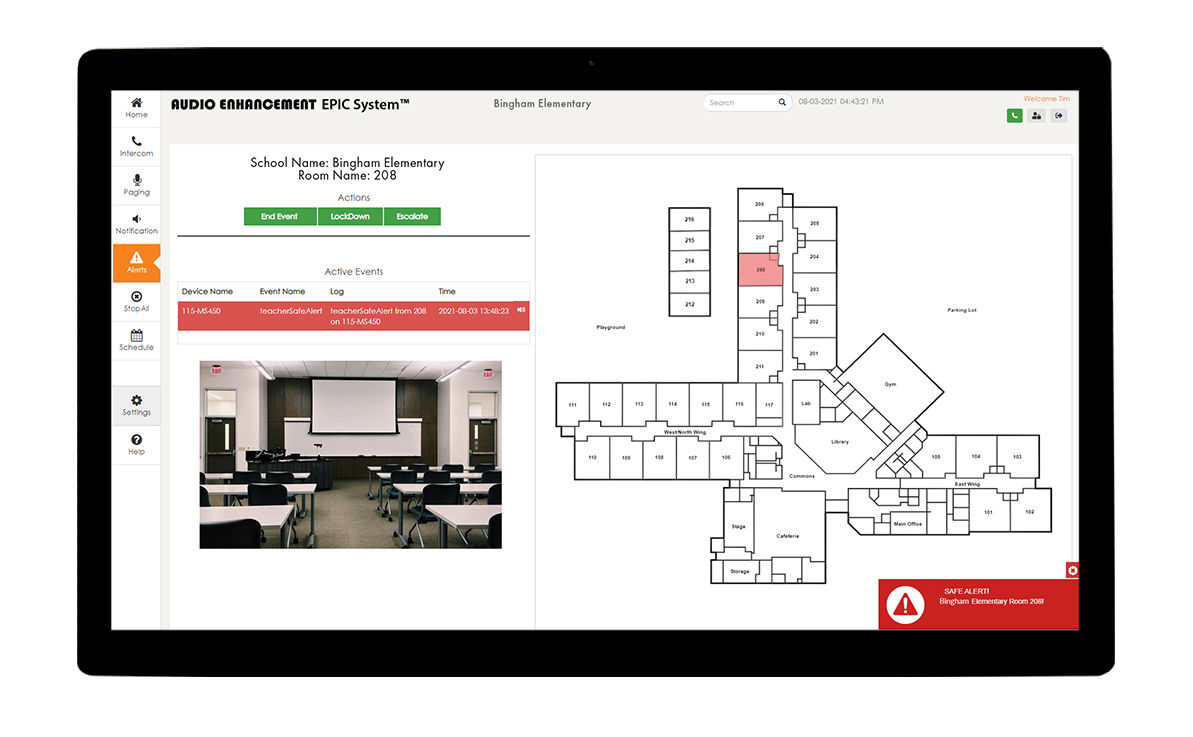Viewport: 1193px width, 737px height.
Task: Click the magnifier search icon
Action: [782, 102]
